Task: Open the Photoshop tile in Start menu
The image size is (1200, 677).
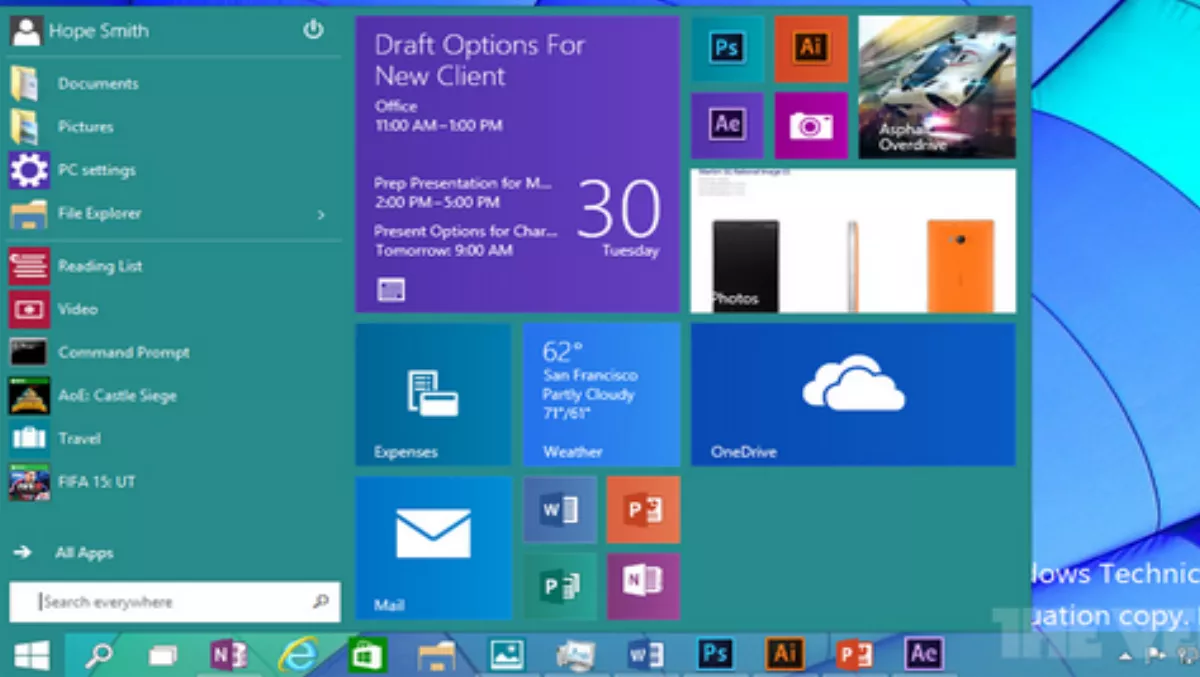Action: [x=727, y=49]
